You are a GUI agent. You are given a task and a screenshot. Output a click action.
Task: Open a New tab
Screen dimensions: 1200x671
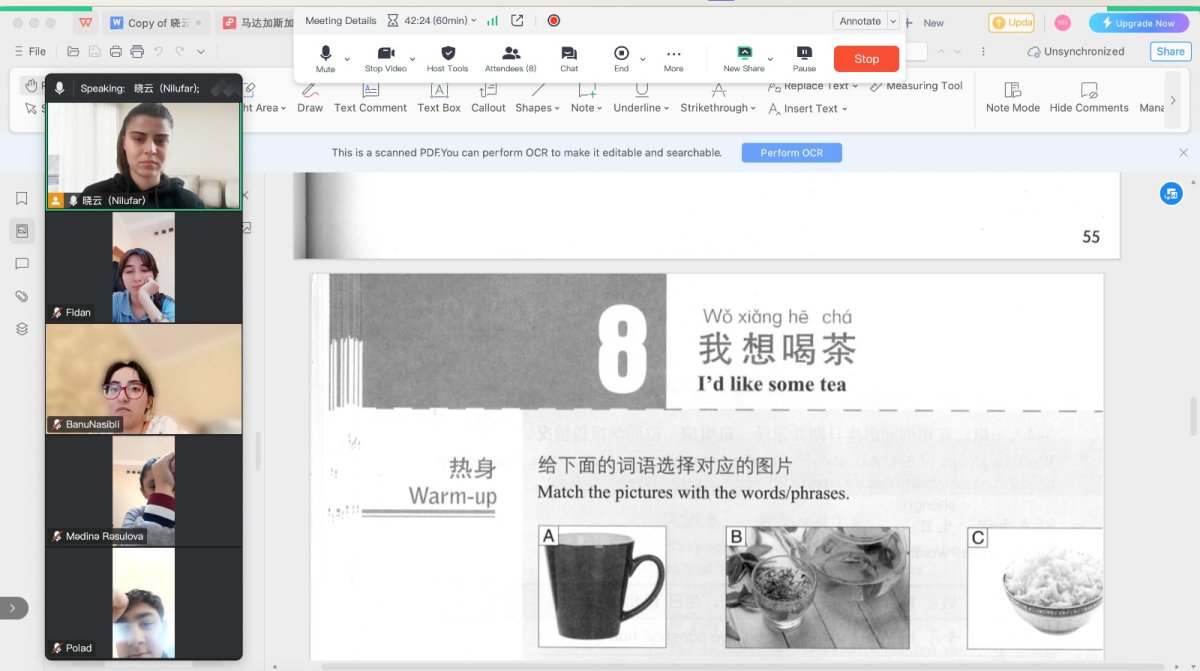point(925,22)
